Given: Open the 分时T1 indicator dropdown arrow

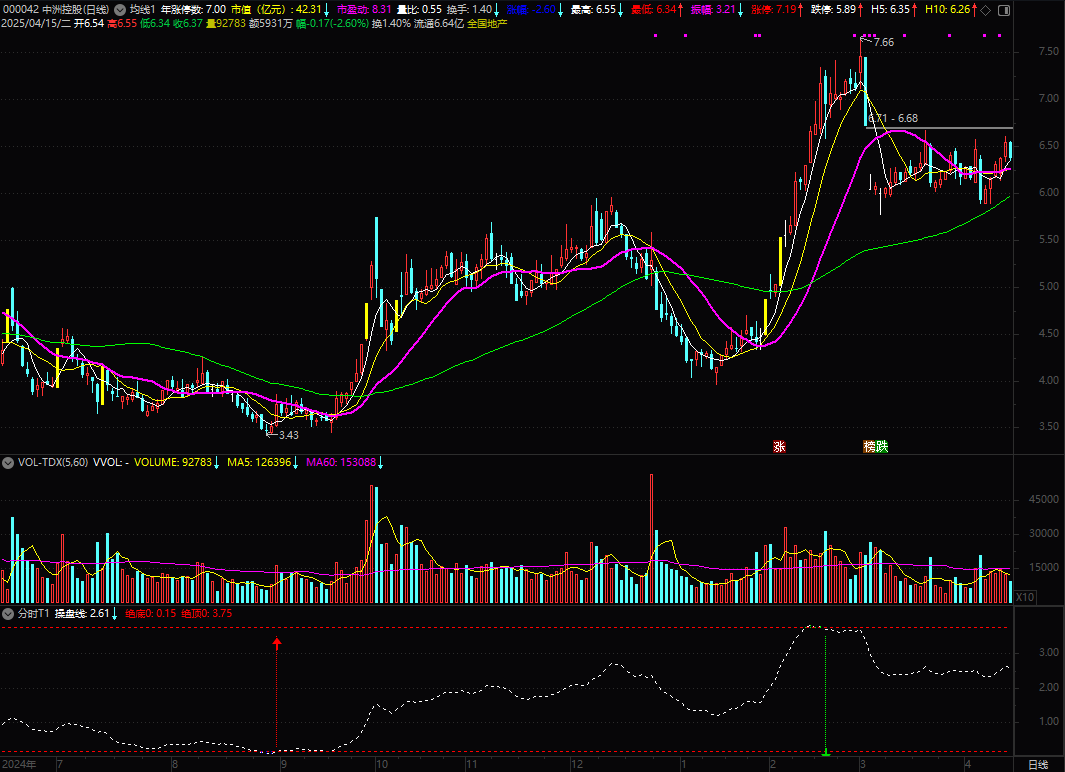Looking at the screenshot, I should [8, 614].
